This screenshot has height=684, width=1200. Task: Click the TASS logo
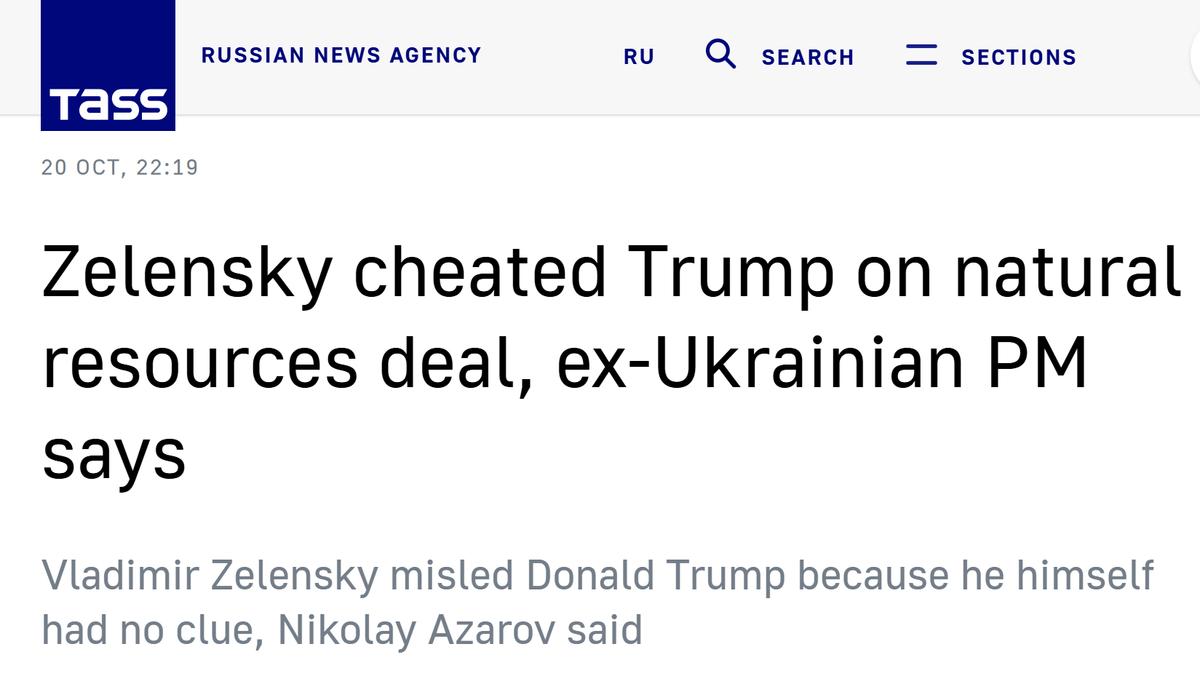point(108,66)
